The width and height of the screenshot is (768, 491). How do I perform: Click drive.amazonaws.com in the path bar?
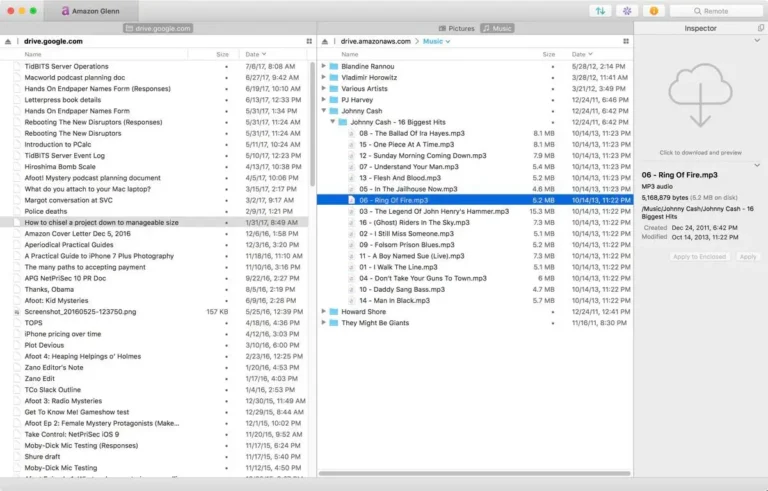376,42
